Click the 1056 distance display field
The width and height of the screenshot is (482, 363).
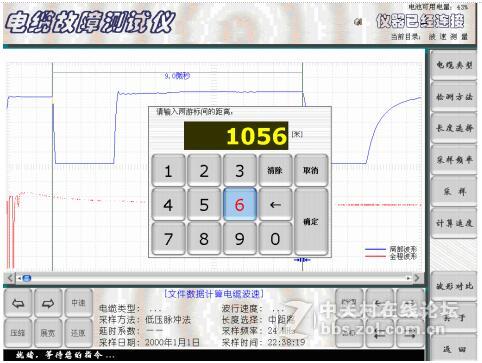236,136
